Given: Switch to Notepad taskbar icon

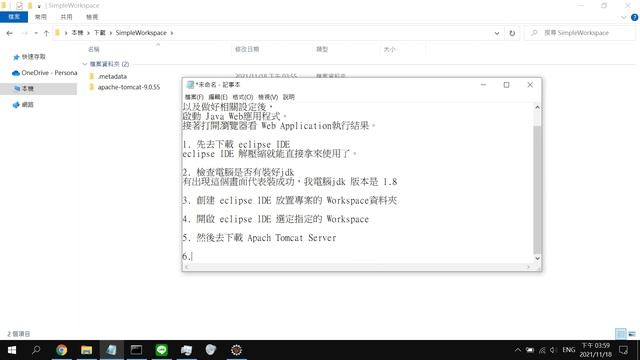Looking at the screenshot, I should click(x=111, y=350).
